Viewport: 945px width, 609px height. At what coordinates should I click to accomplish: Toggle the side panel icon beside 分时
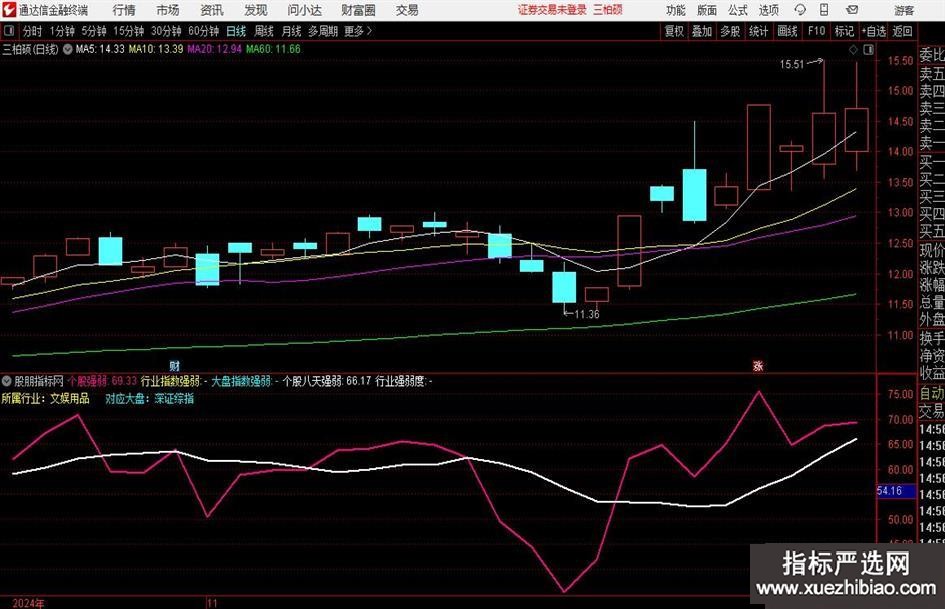[x=9, y=31]
